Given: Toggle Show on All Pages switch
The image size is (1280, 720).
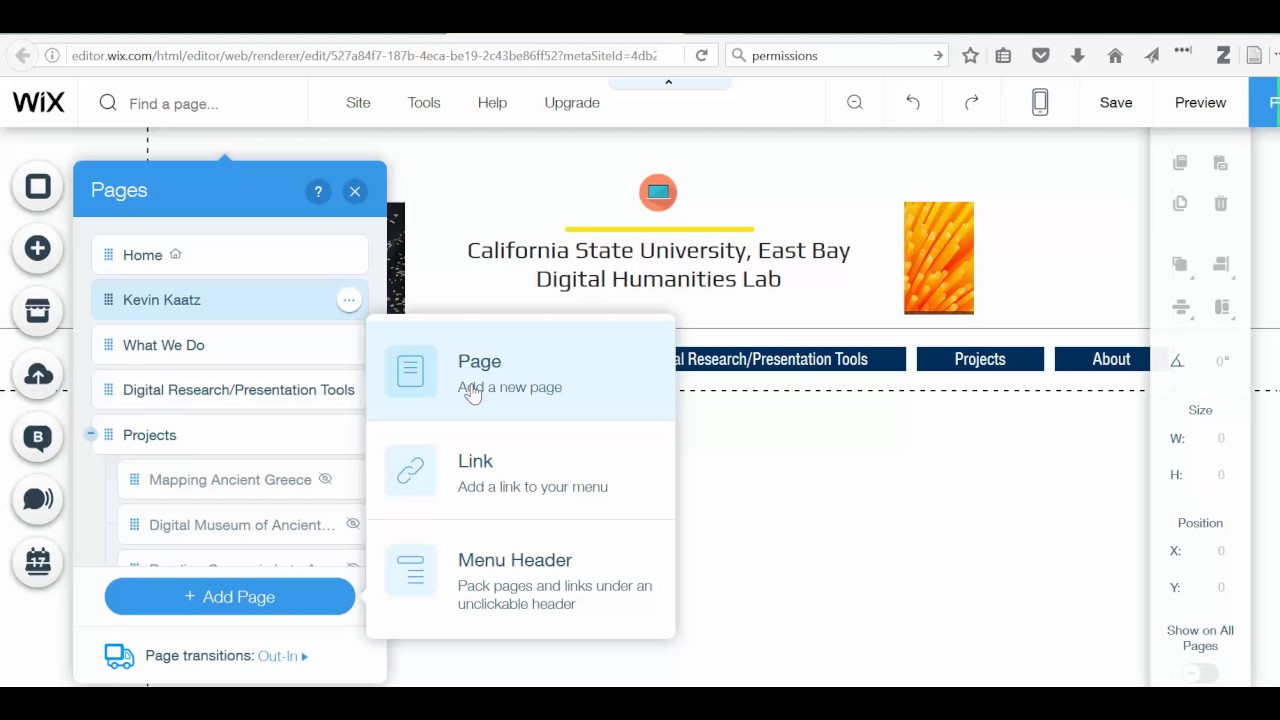Looking at the screenshot, I should (1199, 673).
